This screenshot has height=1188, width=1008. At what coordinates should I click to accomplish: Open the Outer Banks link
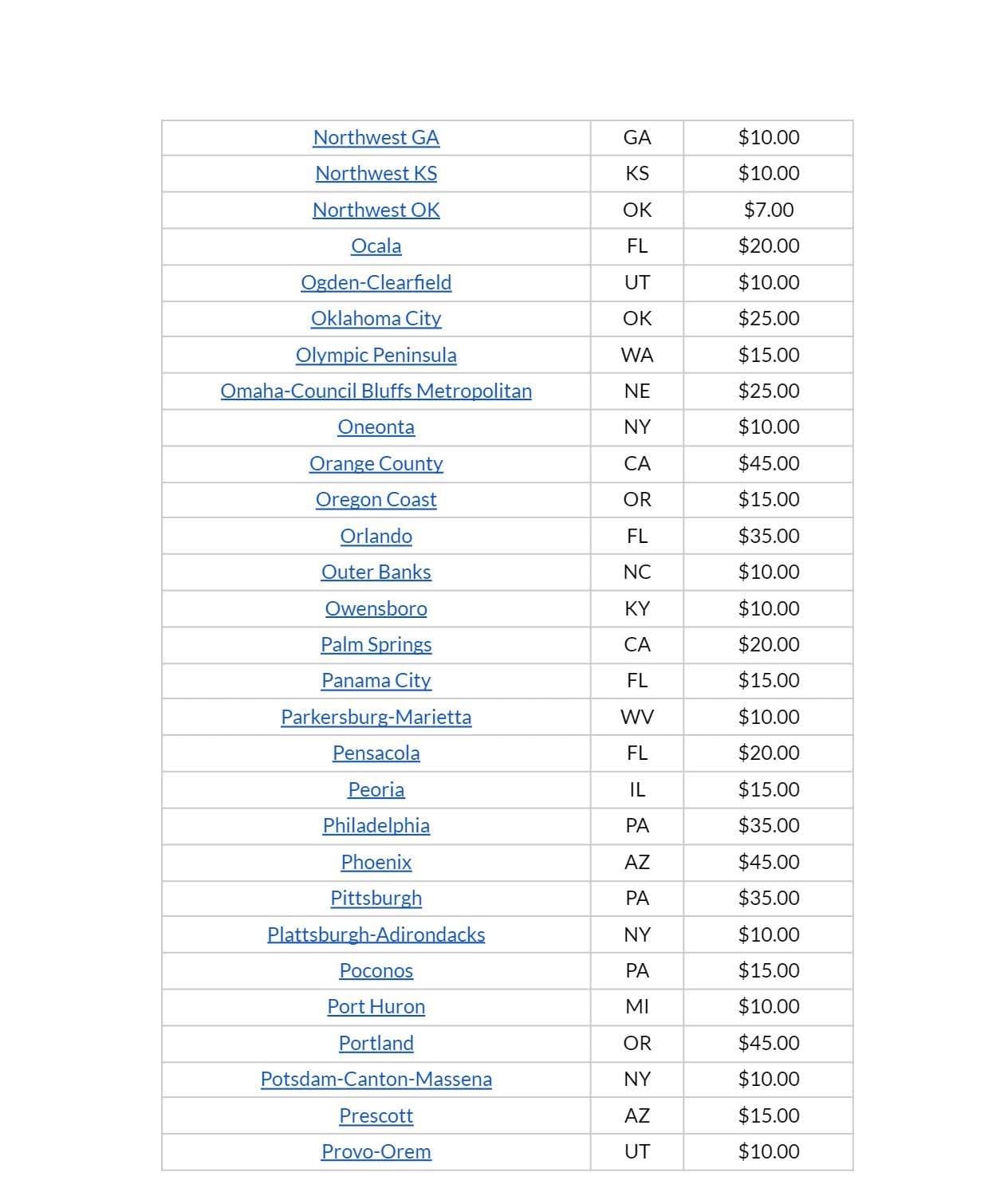pyautogui.click(x=376, y=572)
